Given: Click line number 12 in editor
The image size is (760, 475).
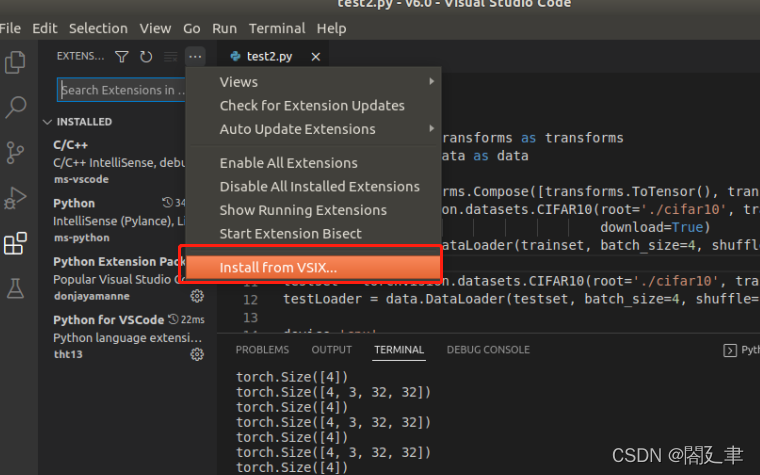Looking at the screenshot, I should [251, 300].
